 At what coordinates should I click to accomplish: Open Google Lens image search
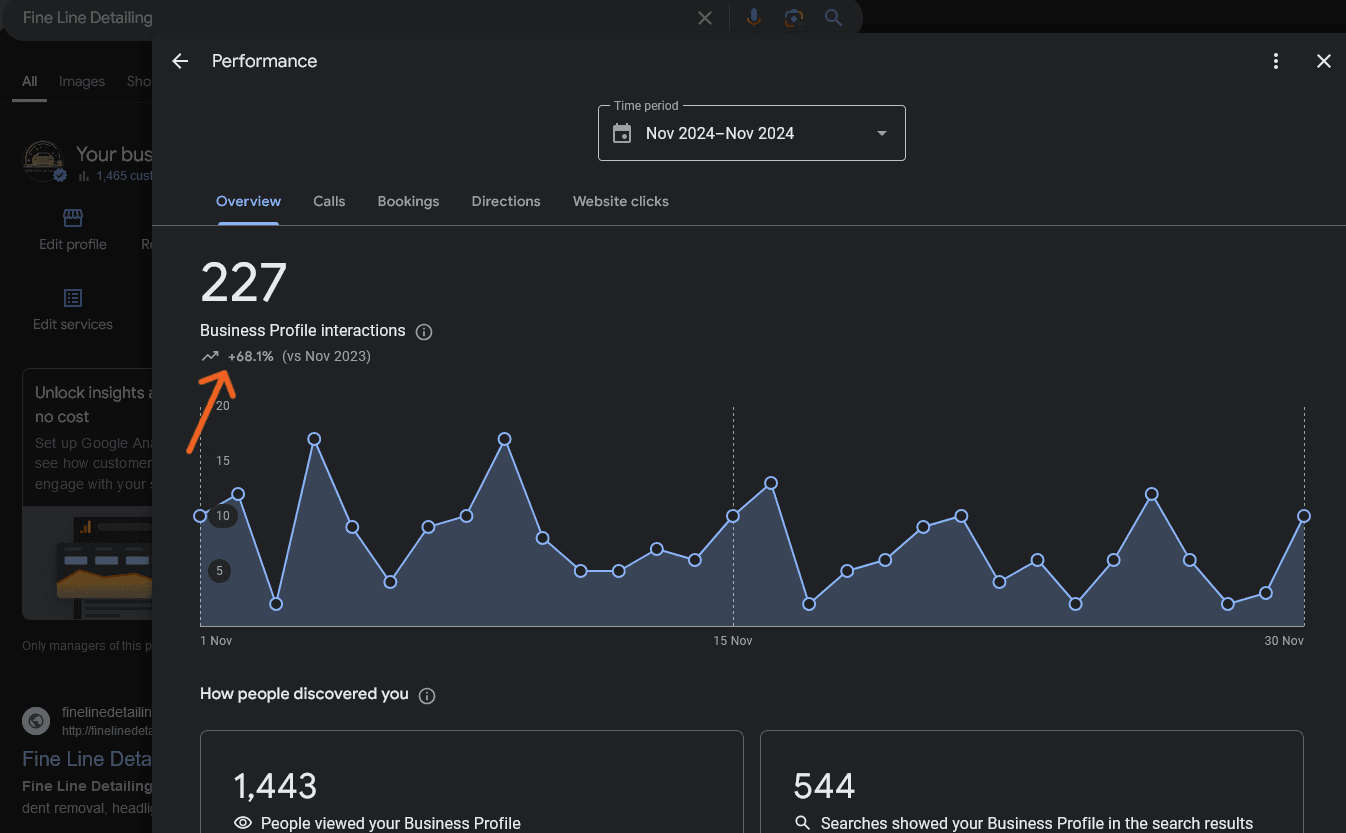(x=794, y=18)
